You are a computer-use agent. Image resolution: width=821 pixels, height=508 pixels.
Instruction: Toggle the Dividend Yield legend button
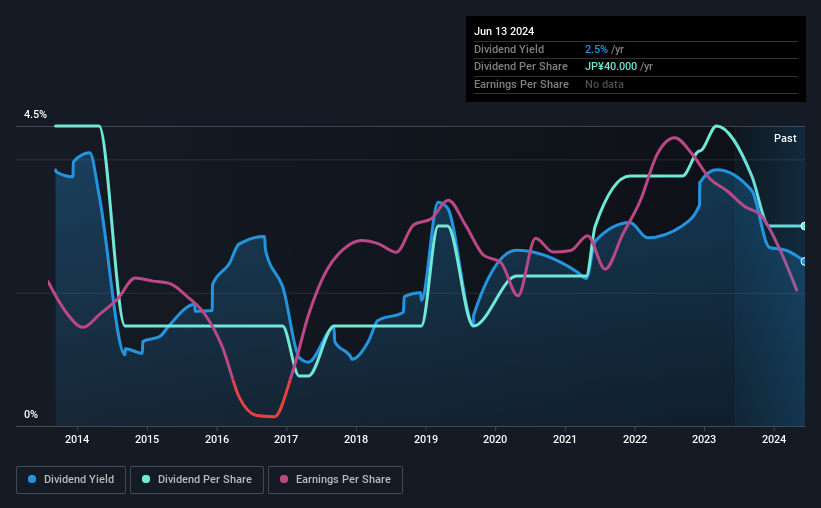tap(71, 480)
